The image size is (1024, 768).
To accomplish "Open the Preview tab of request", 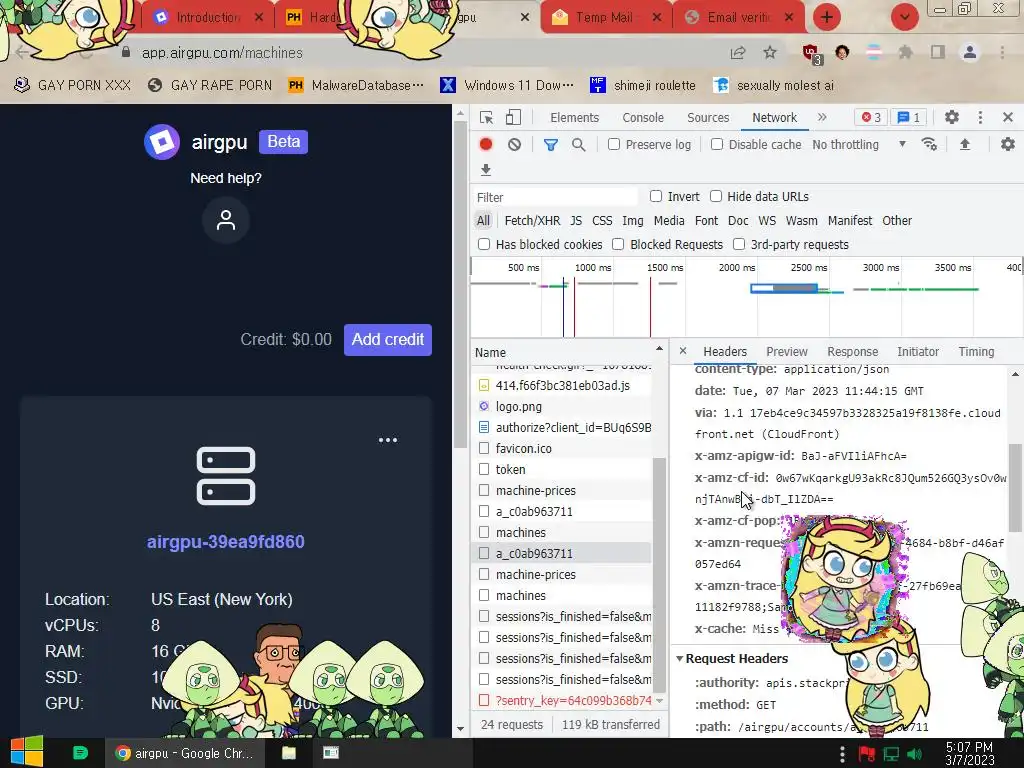I will (786, 351).
